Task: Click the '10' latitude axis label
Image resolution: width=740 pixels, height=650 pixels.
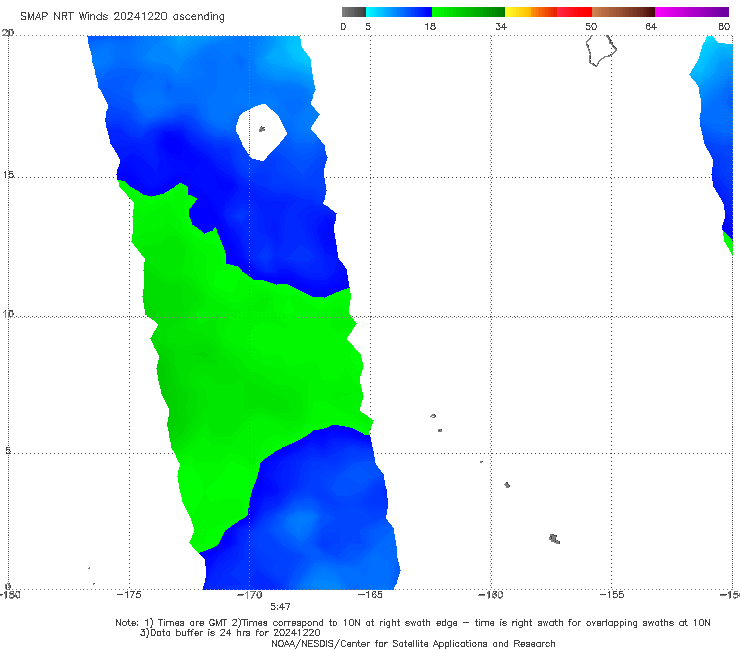Action: (x=8, y=314)
